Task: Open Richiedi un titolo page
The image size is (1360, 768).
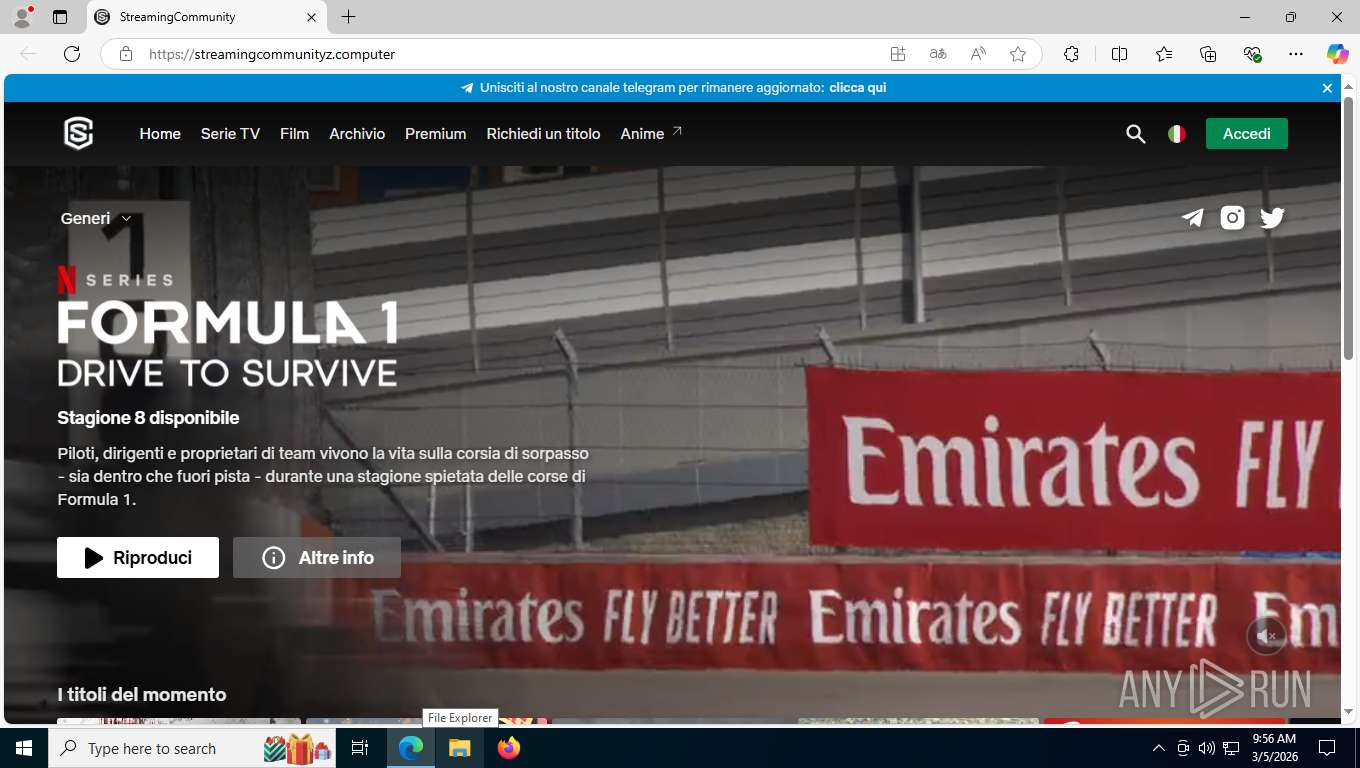Action: [543, 133]
